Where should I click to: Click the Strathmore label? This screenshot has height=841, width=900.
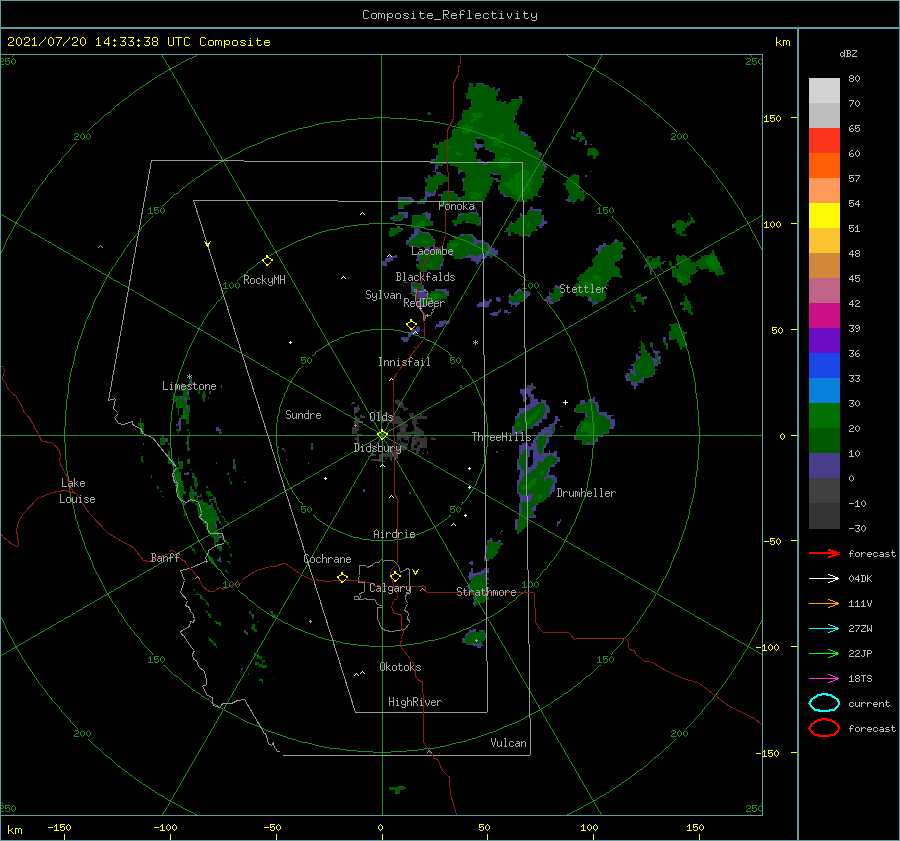(486, 592)
